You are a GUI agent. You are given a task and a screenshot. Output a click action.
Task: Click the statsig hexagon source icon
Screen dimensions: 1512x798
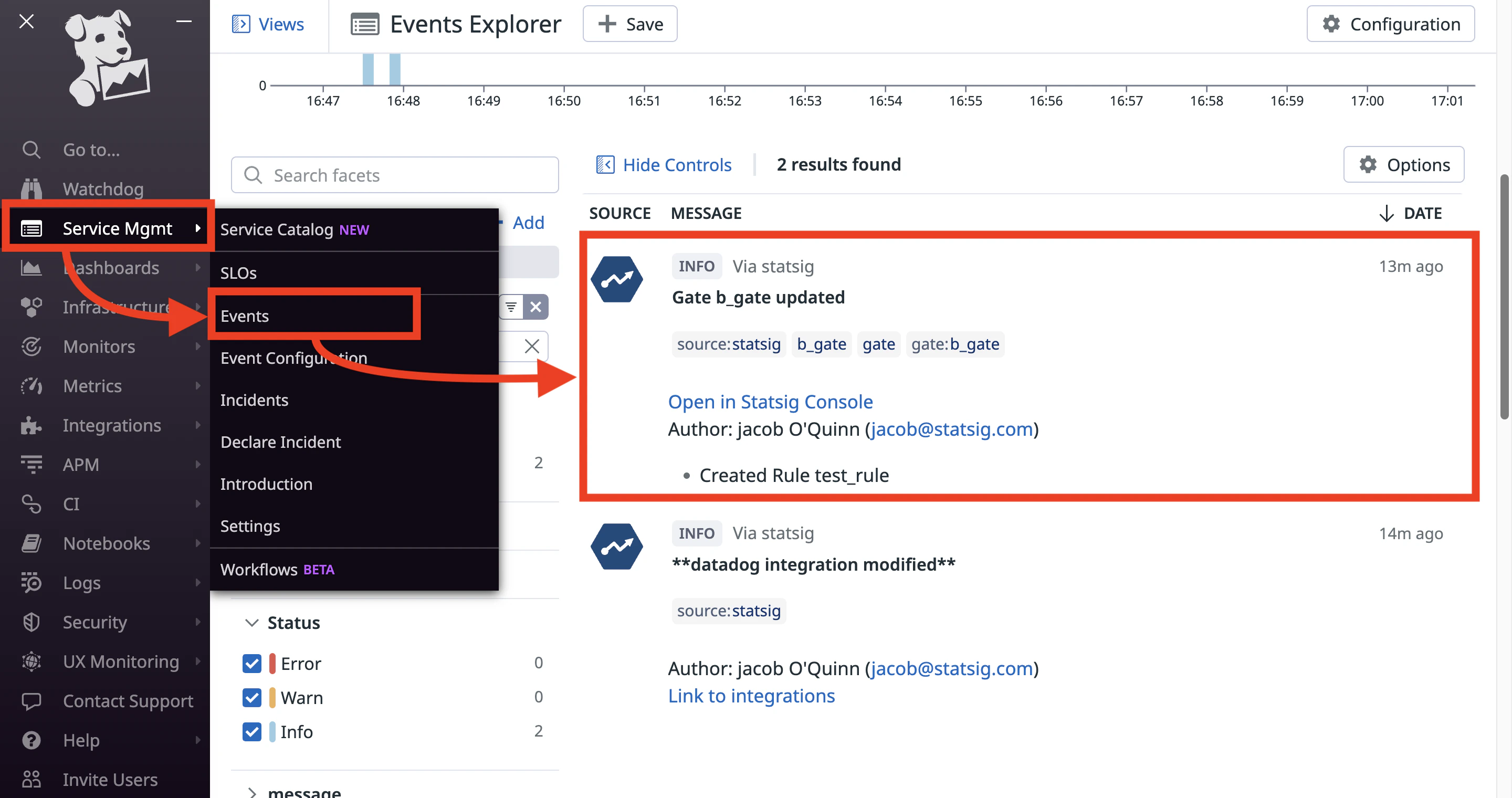click(617, 279)
